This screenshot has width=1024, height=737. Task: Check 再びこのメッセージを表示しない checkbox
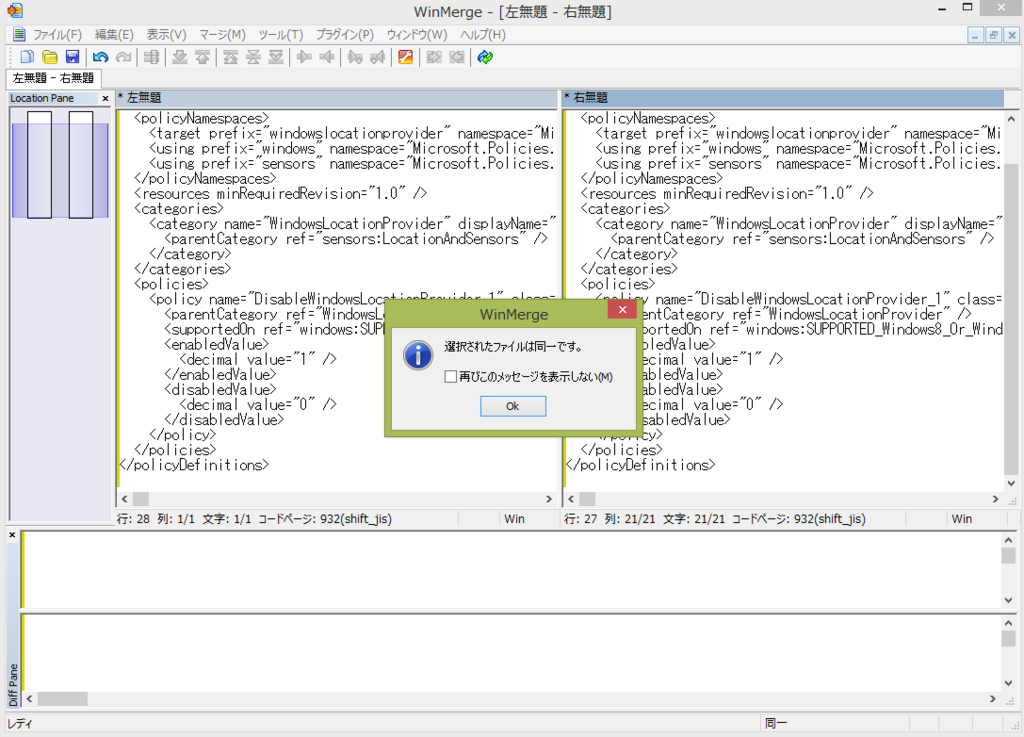click(x=450, y=377)
